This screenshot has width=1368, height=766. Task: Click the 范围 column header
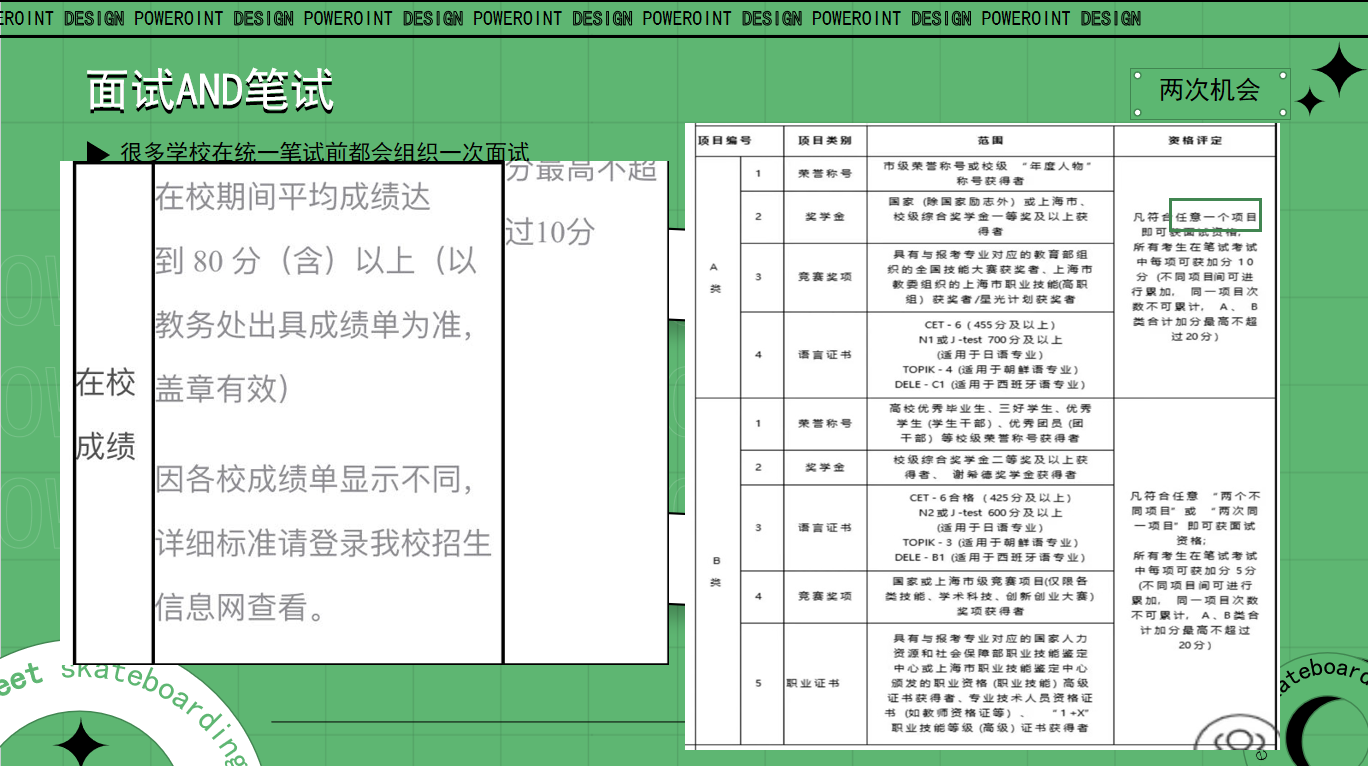(x=990, y=141)
